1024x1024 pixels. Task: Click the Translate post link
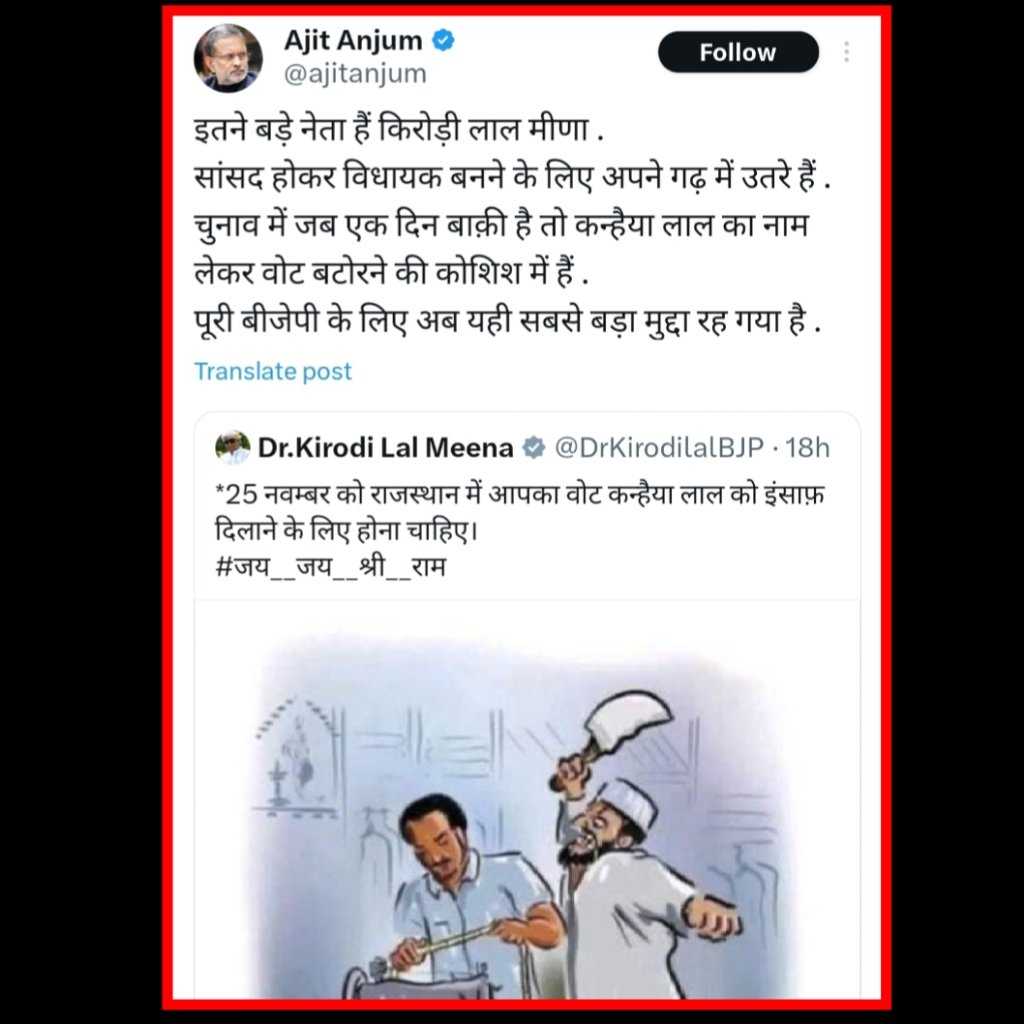point(273,372)
